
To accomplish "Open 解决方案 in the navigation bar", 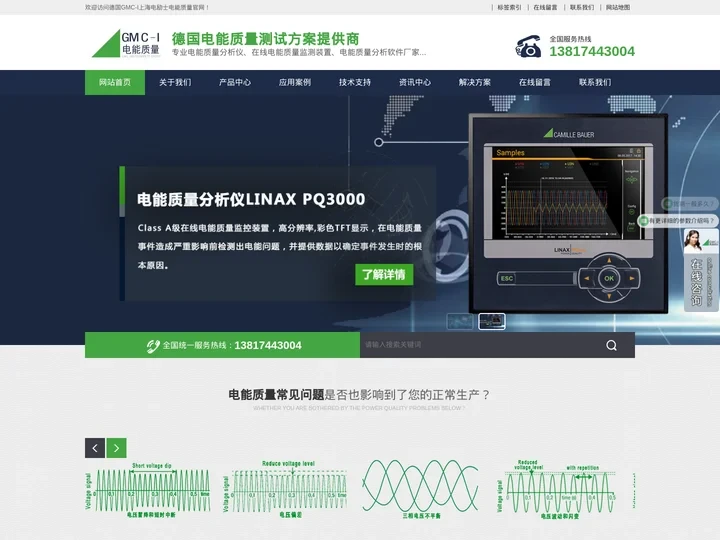I will pos(475,82).
